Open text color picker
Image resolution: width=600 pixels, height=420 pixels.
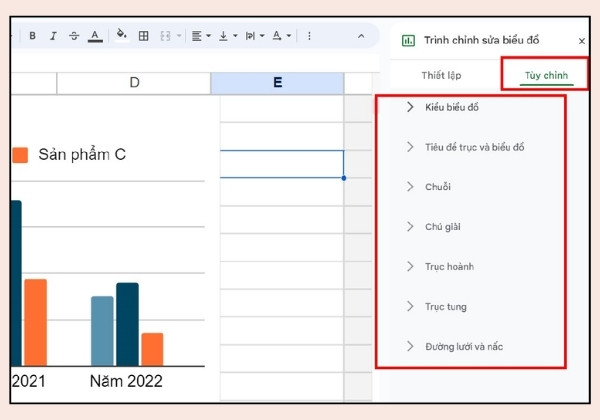(95, 36)
